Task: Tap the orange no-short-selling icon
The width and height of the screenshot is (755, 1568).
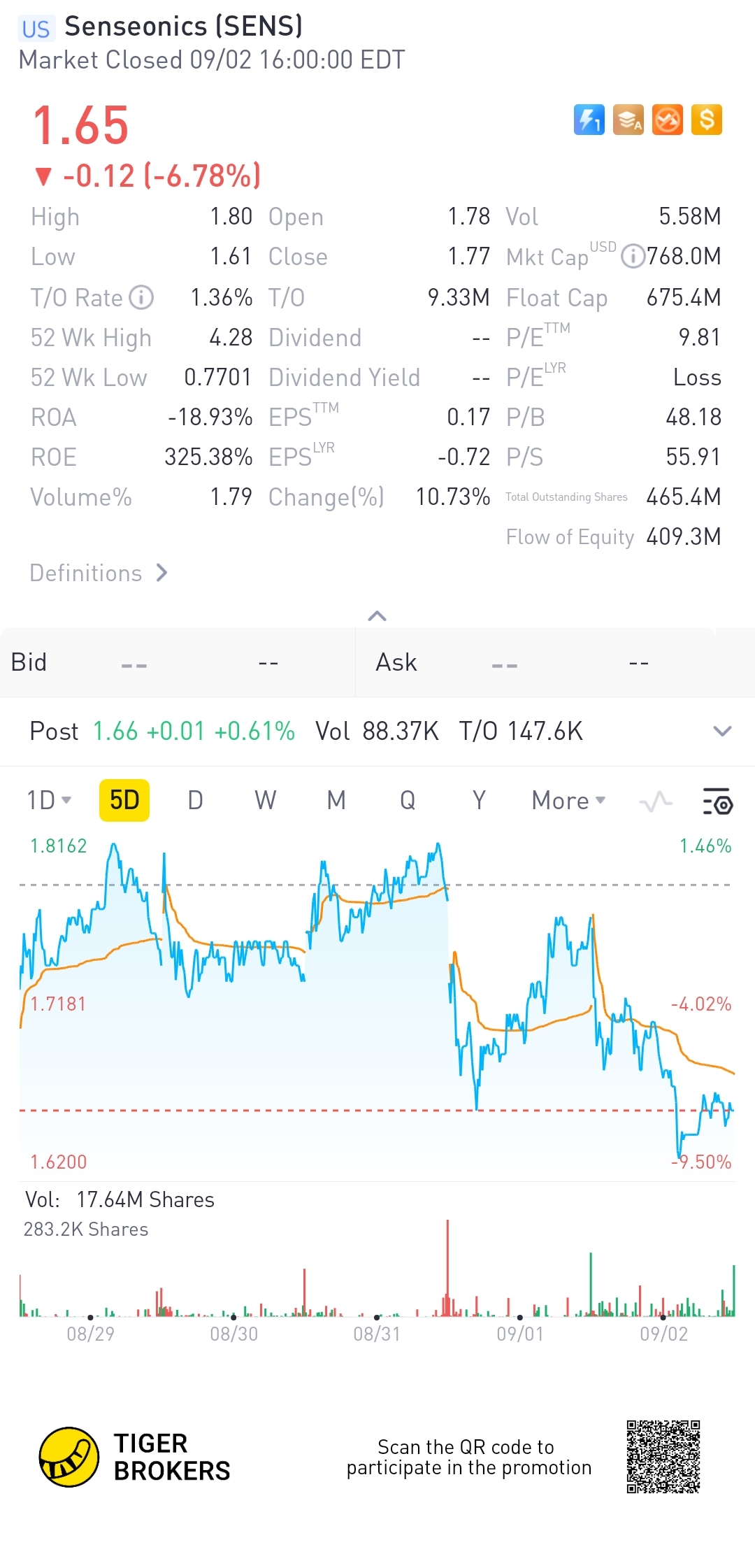Action: 667,120
